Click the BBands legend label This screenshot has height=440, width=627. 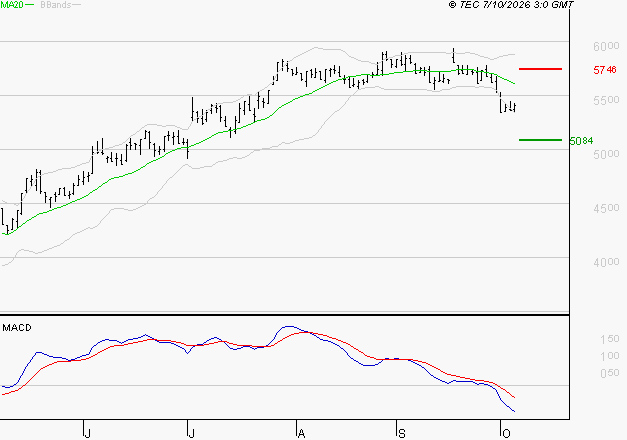point(56,5)
